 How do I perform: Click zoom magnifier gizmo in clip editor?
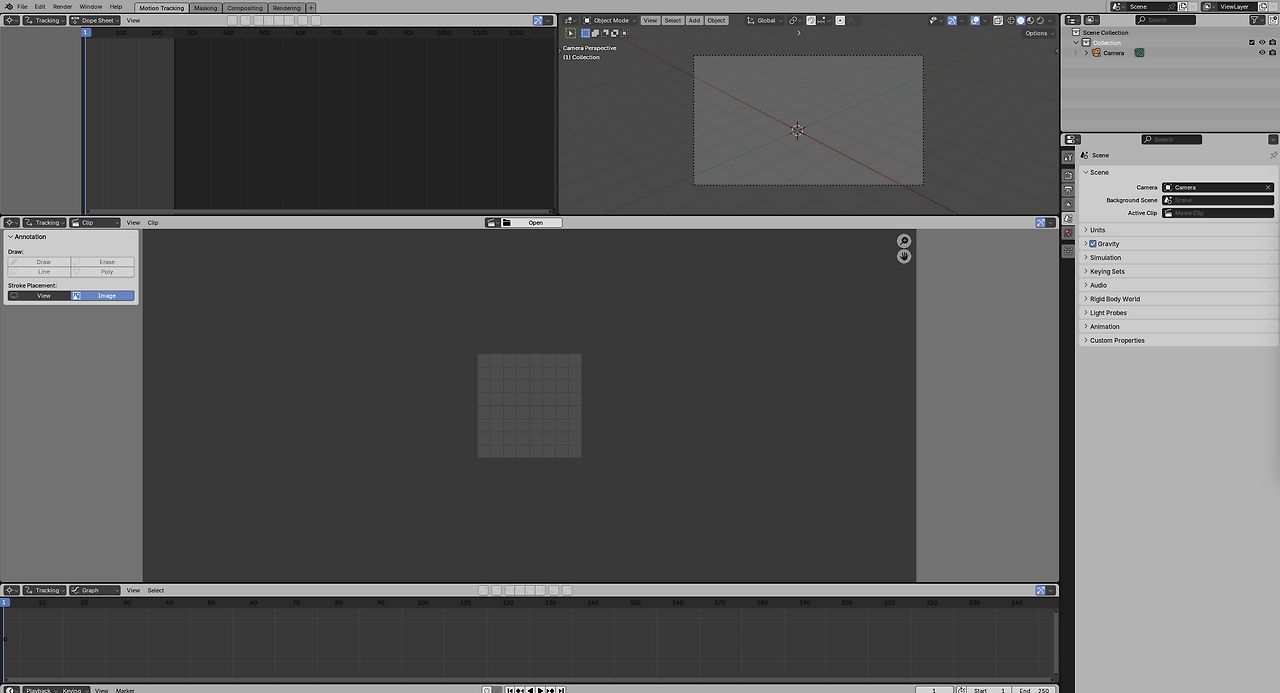pos(904,241)
